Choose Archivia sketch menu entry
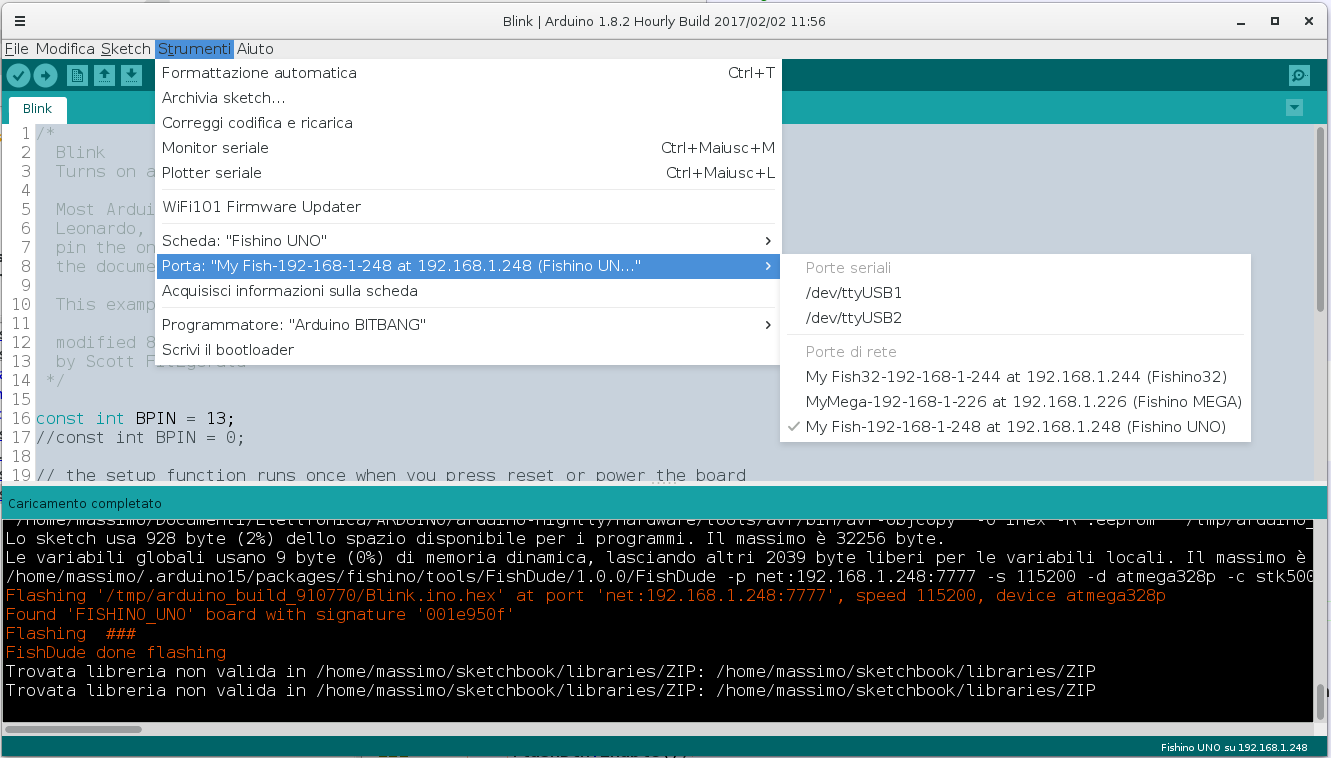The height and width of the screenshot is (758, 1331). [x=468, y=98]
